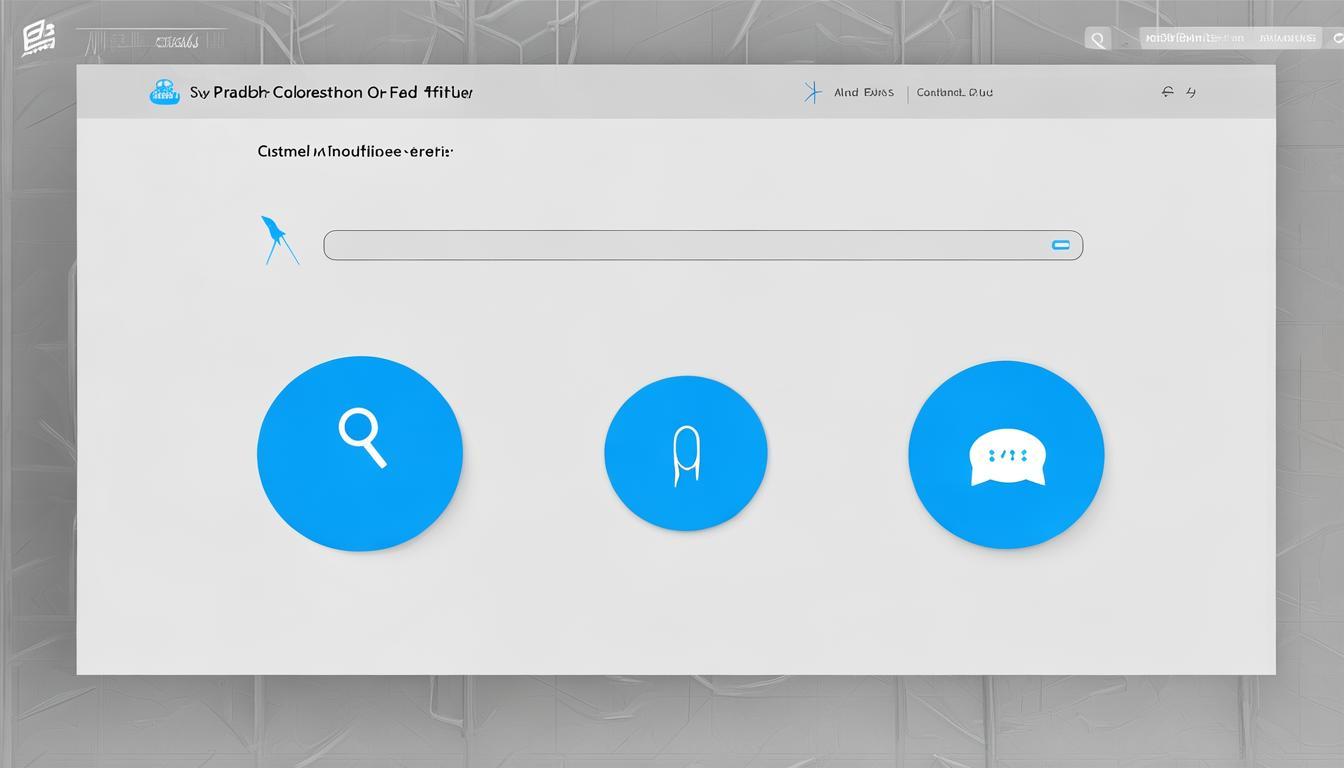Click the "Cistmel" heading text
This screenshot has width=1344, height=768.
(x=355, y=152)
